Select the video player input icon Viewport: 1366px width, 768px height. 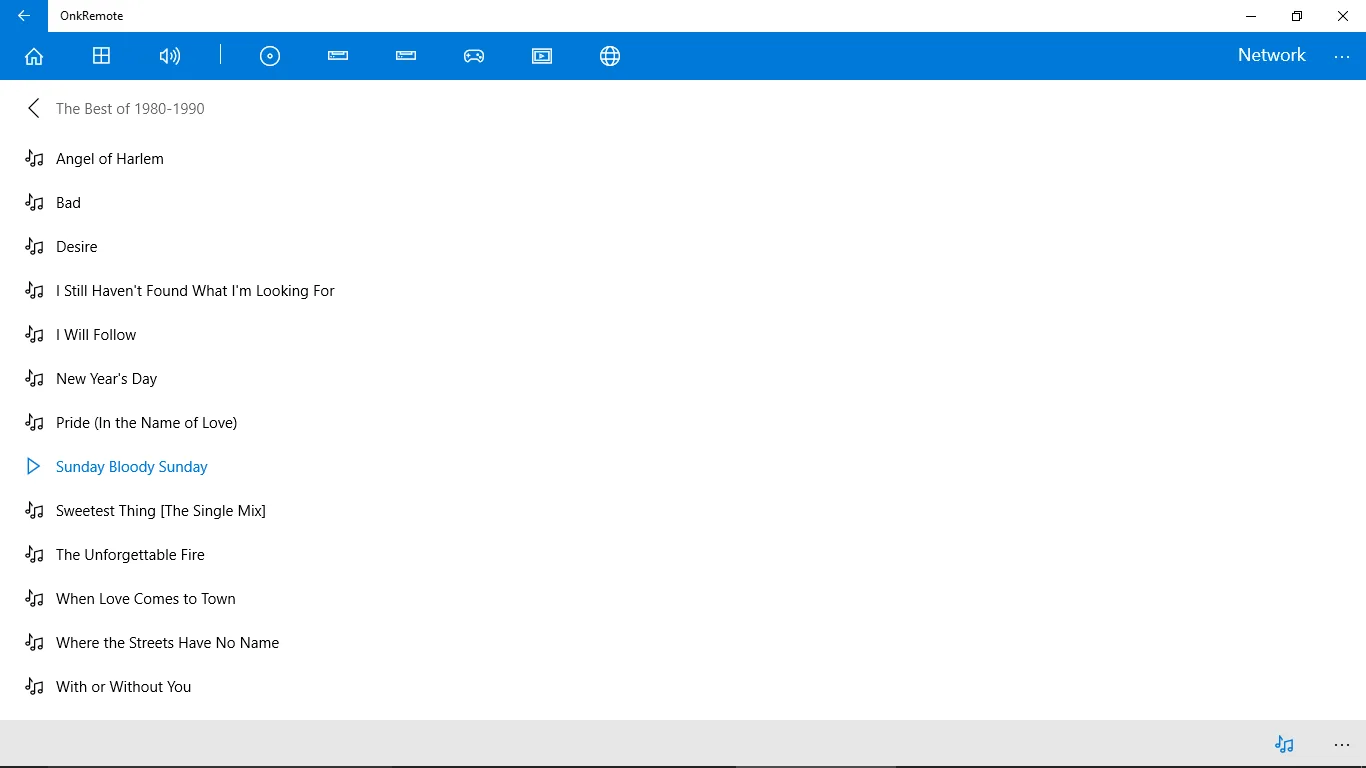click(542, 56)
